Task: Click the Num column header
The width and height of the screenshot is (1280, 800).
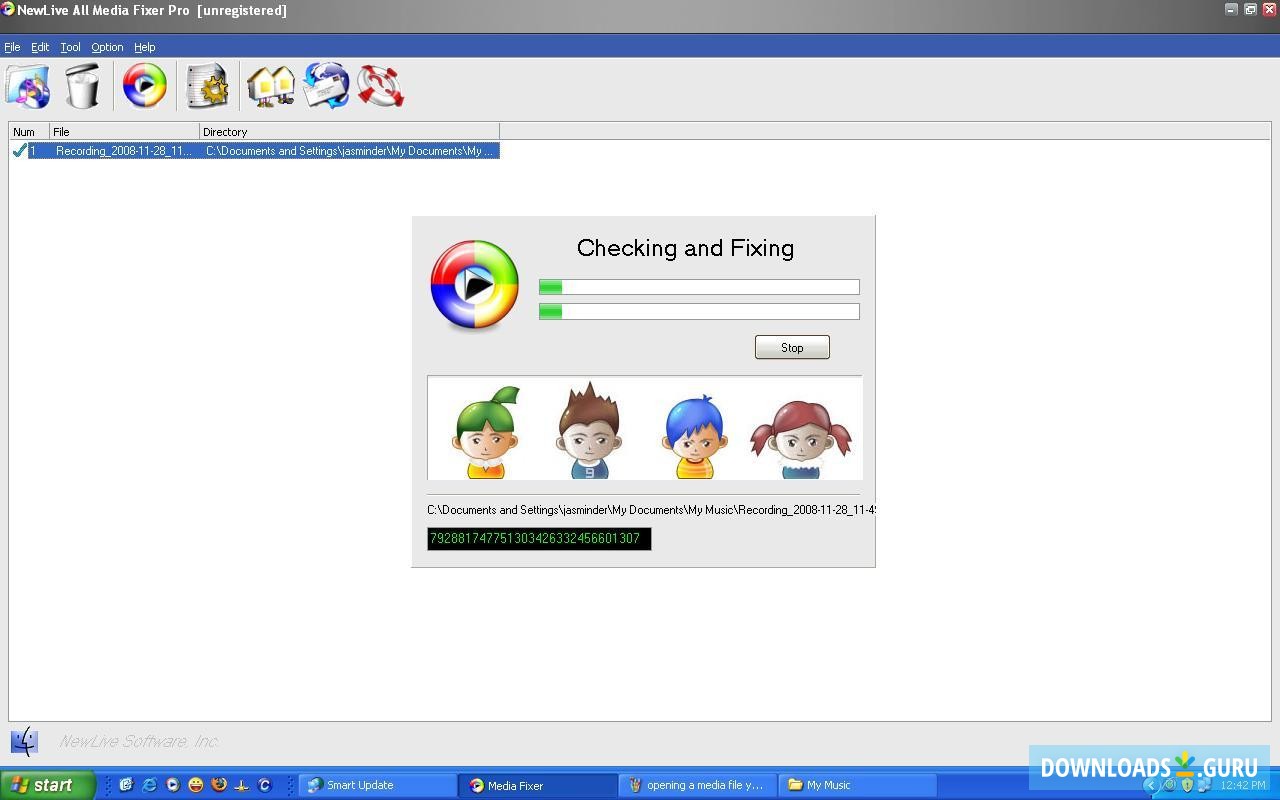Action: [29, 131]
